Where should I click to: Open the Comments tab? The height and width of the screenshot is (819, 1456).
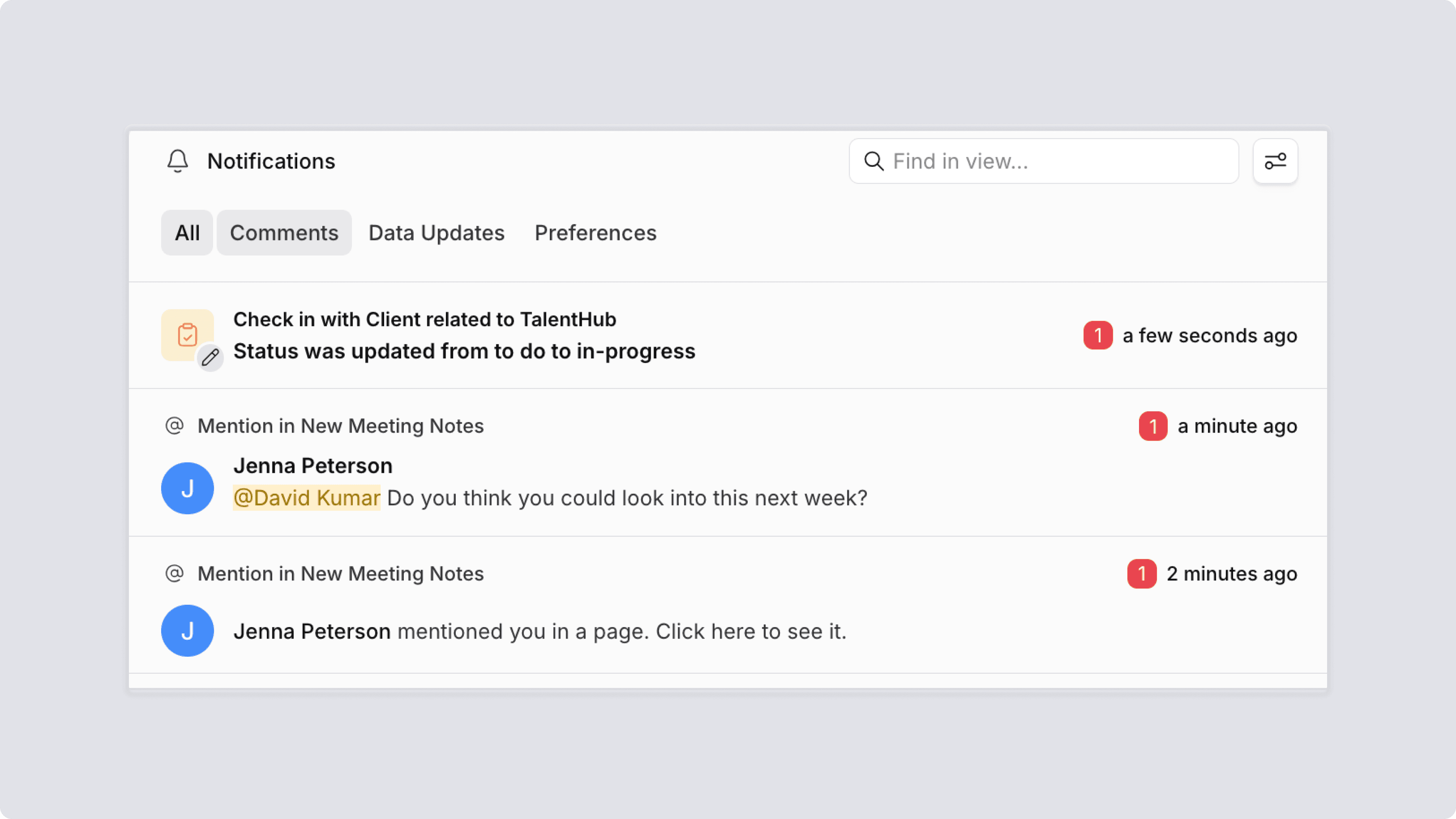tap(284, 233)
